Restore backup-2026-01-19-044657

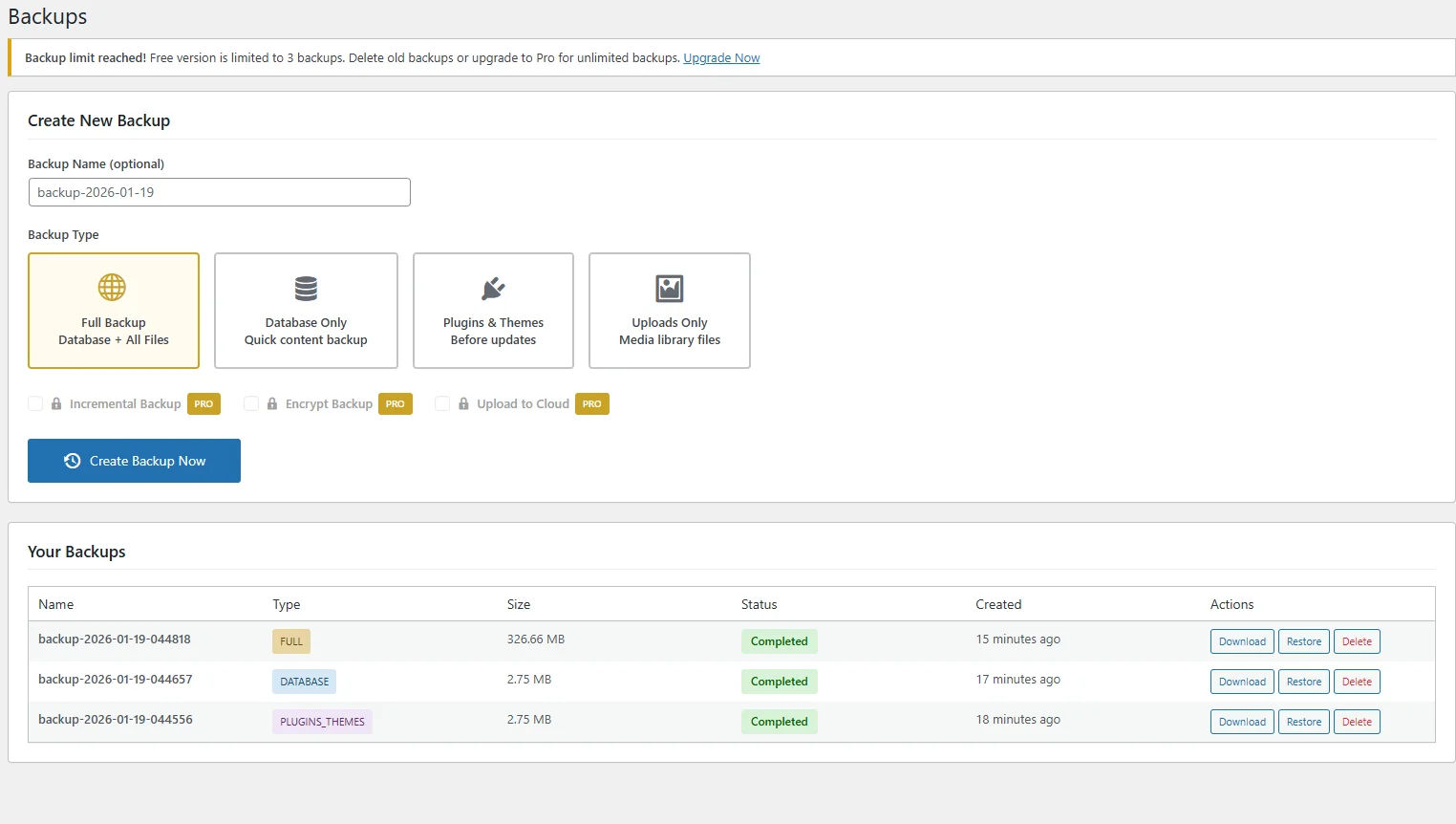pos(1303,682)
